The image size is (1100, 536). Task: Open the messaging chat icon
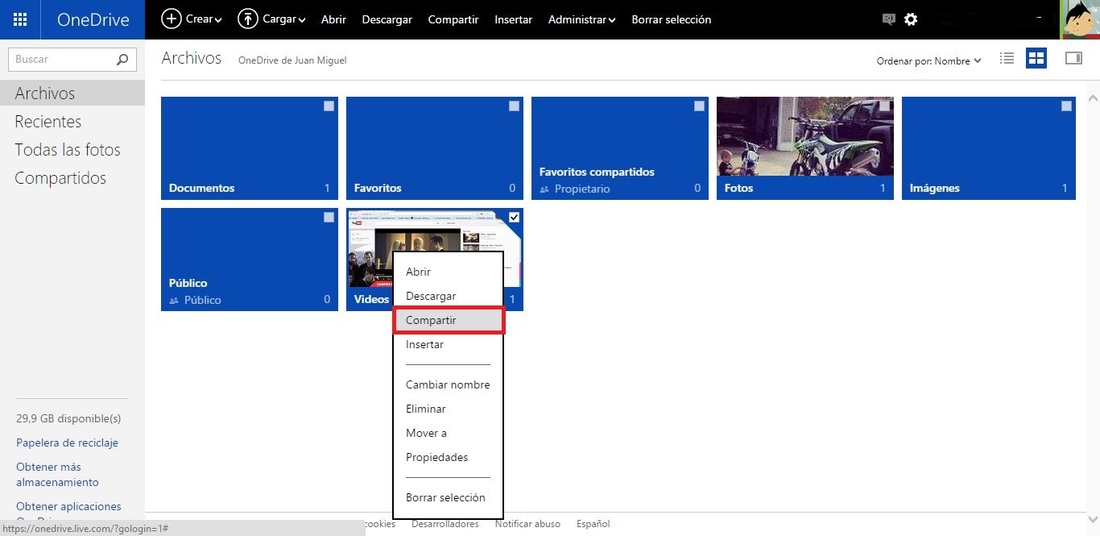pyautogui.click(x=889, y=20)
